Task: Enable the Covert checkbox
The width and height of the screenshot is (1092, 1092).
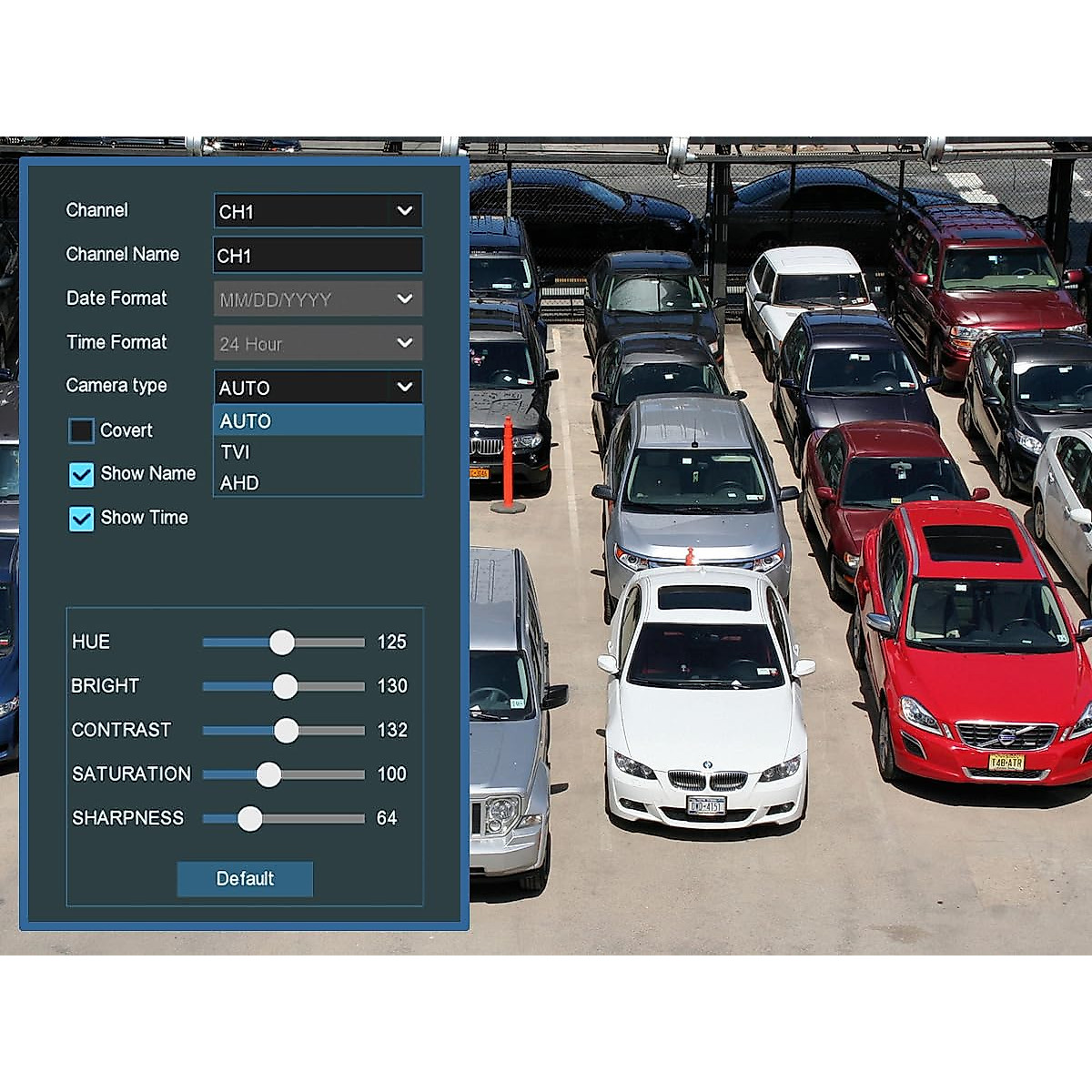Action: point(82,430)
